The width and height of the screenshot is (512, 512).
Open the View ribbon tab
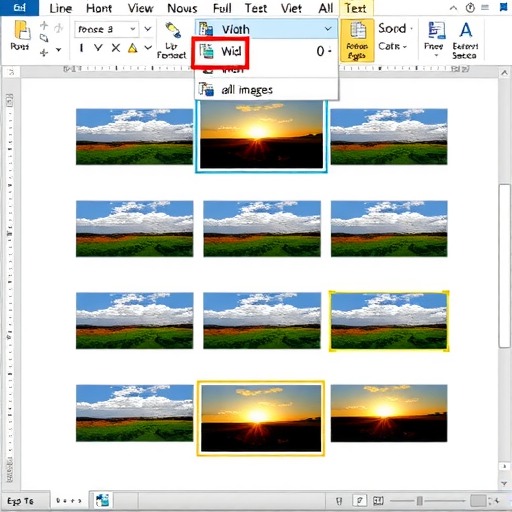click(x=141, y=8)
